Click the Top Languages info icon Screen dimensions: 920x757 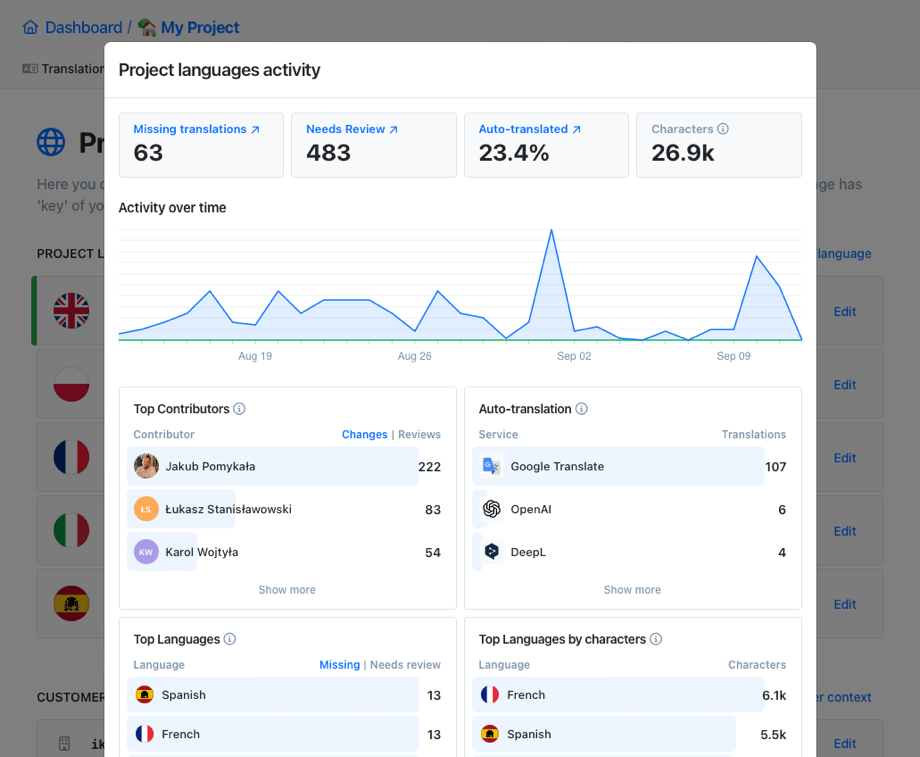click(x=230, y=638)
